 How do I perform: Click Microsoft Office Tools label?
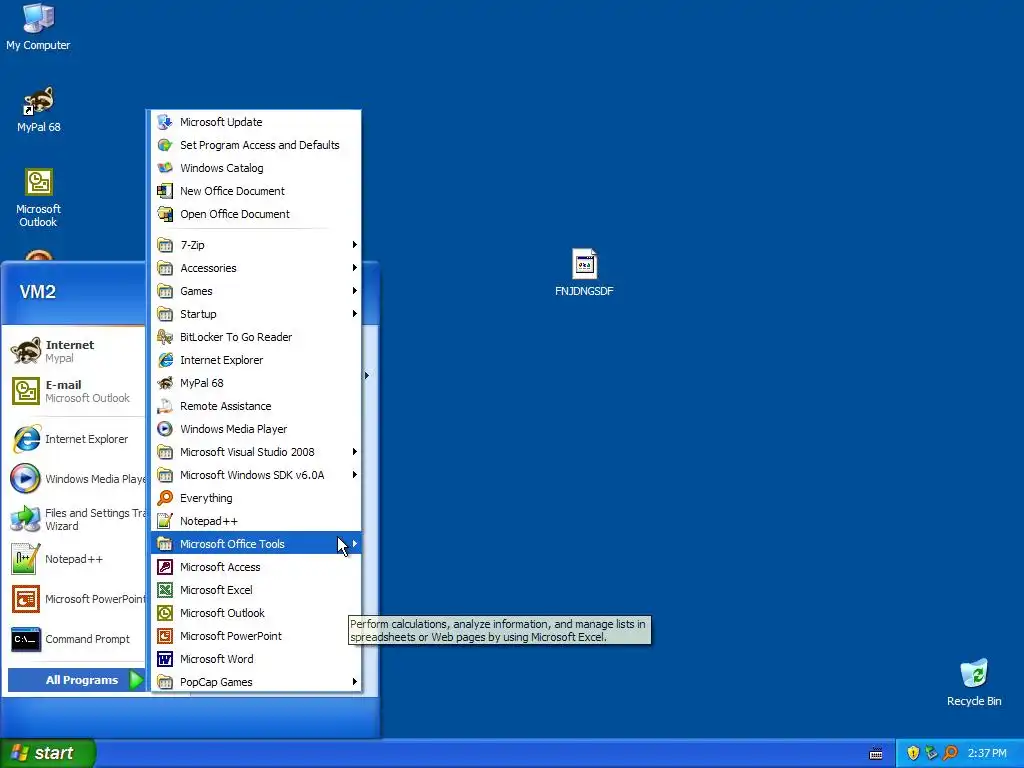pyautogui.click(x=232, y=544)
